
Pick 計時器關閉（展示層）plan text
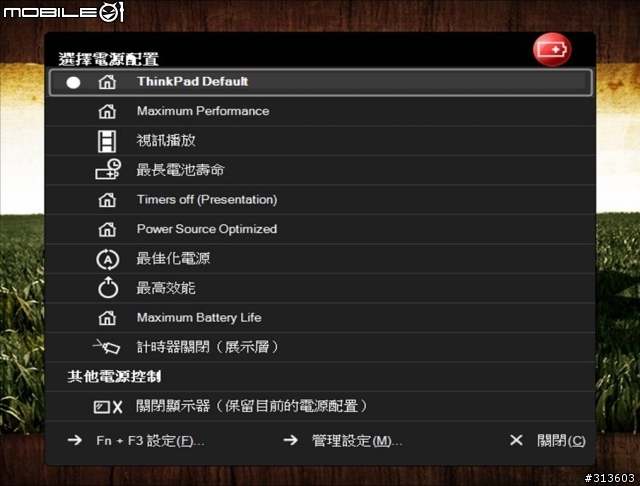207,347
